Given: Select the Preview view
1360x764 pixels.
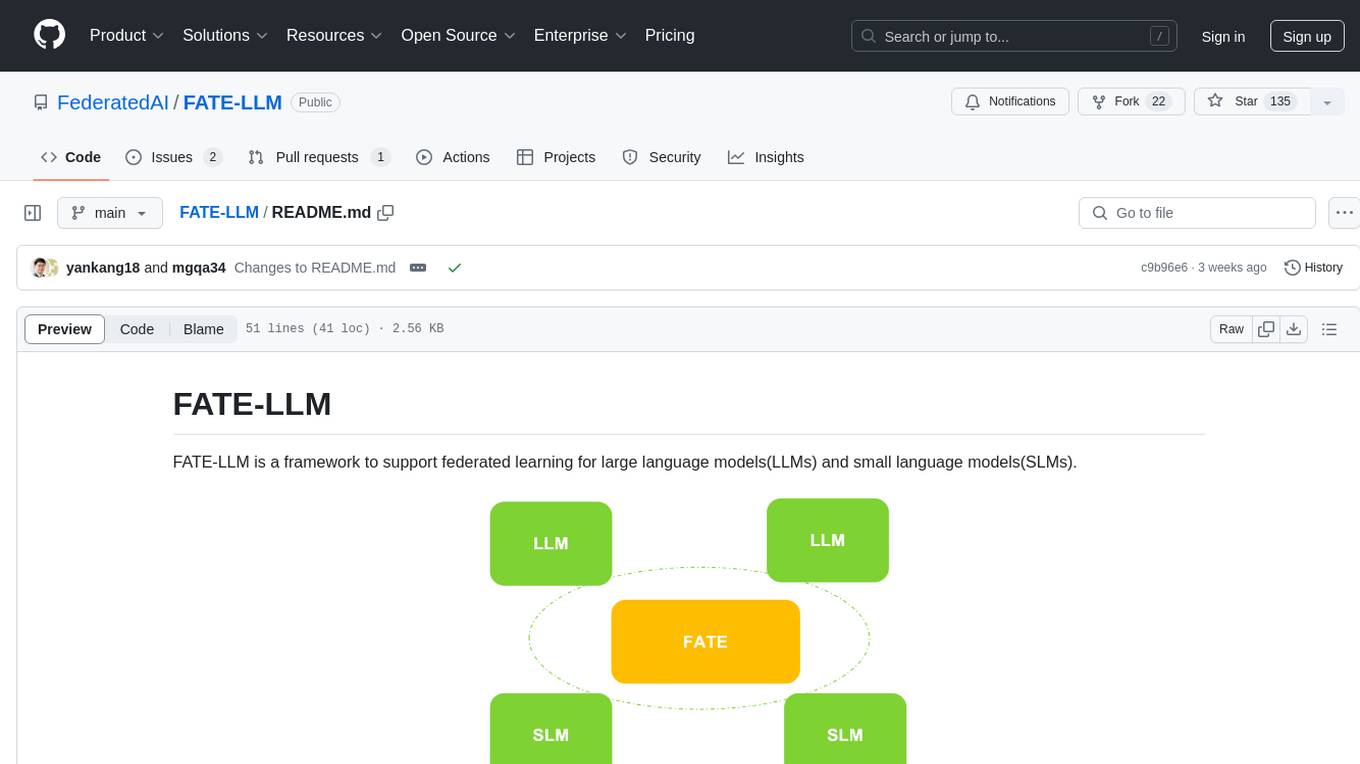Looking at the screenshot, I should (x=65, y=329).
